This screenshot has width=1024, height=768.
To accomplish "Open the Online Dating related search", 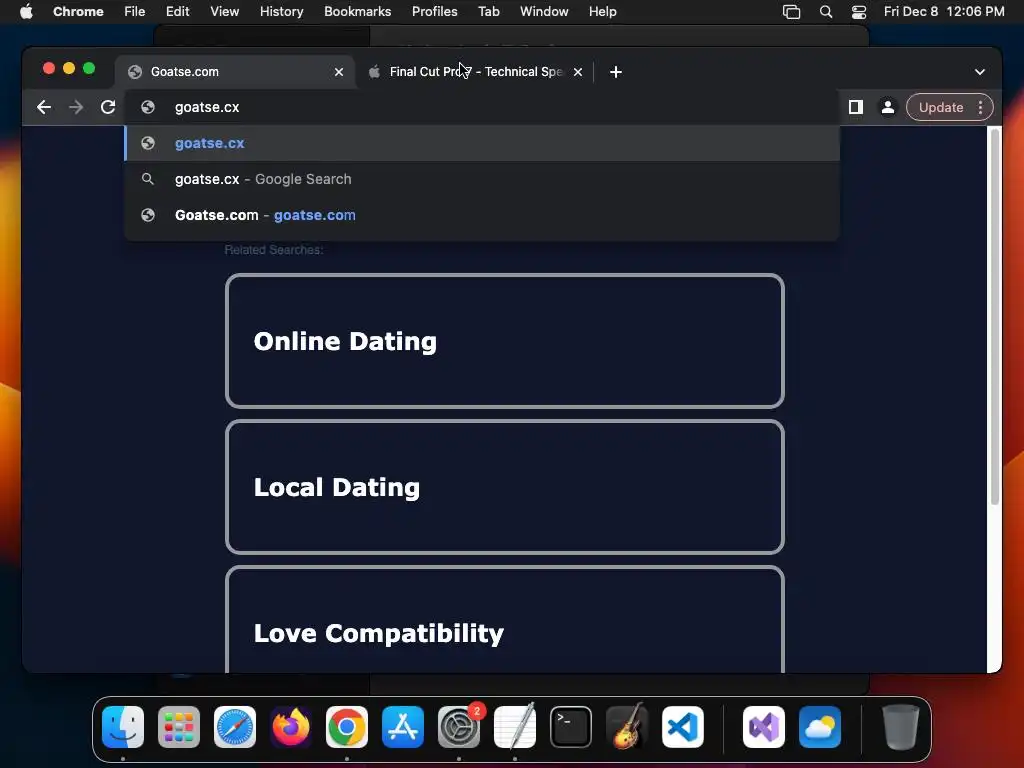I will click(505, 341).
